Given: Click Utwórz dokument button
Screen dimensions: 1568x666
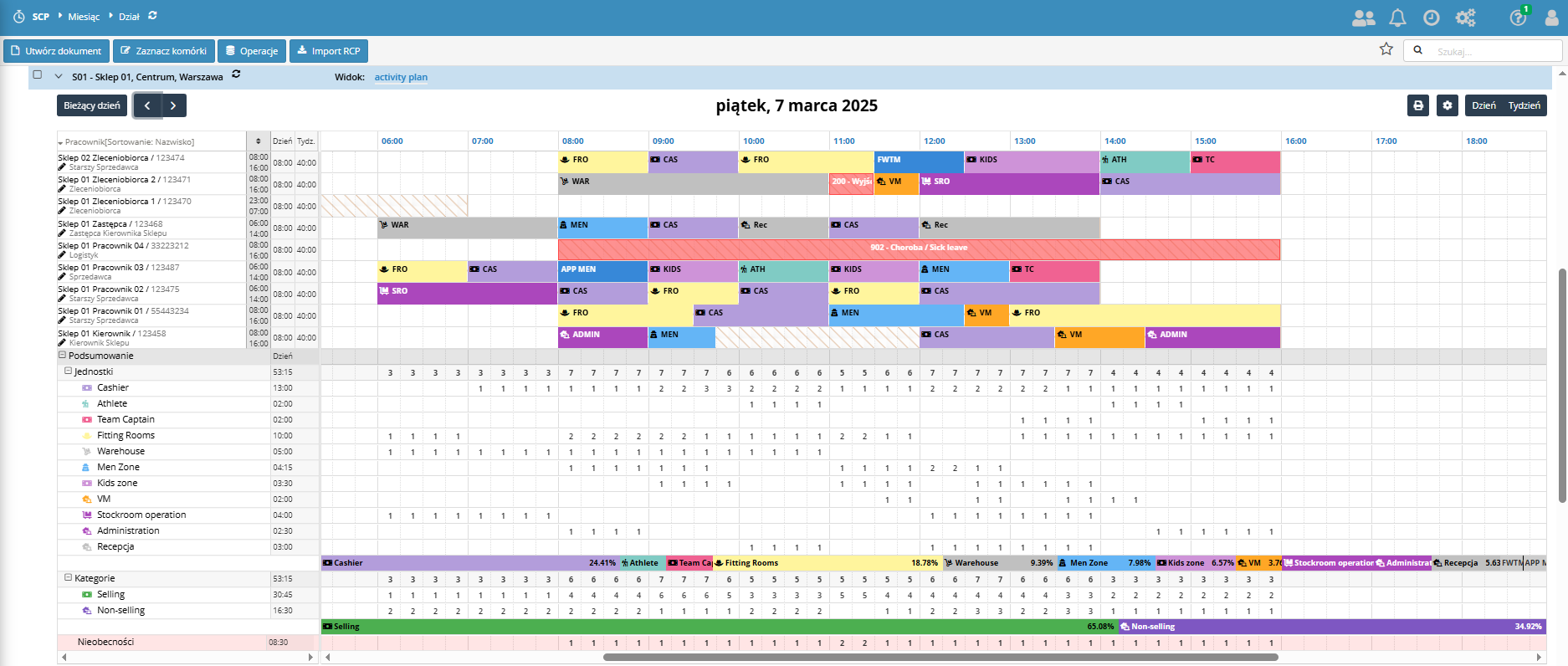Looking at the screenshot, I should point(56,51).
